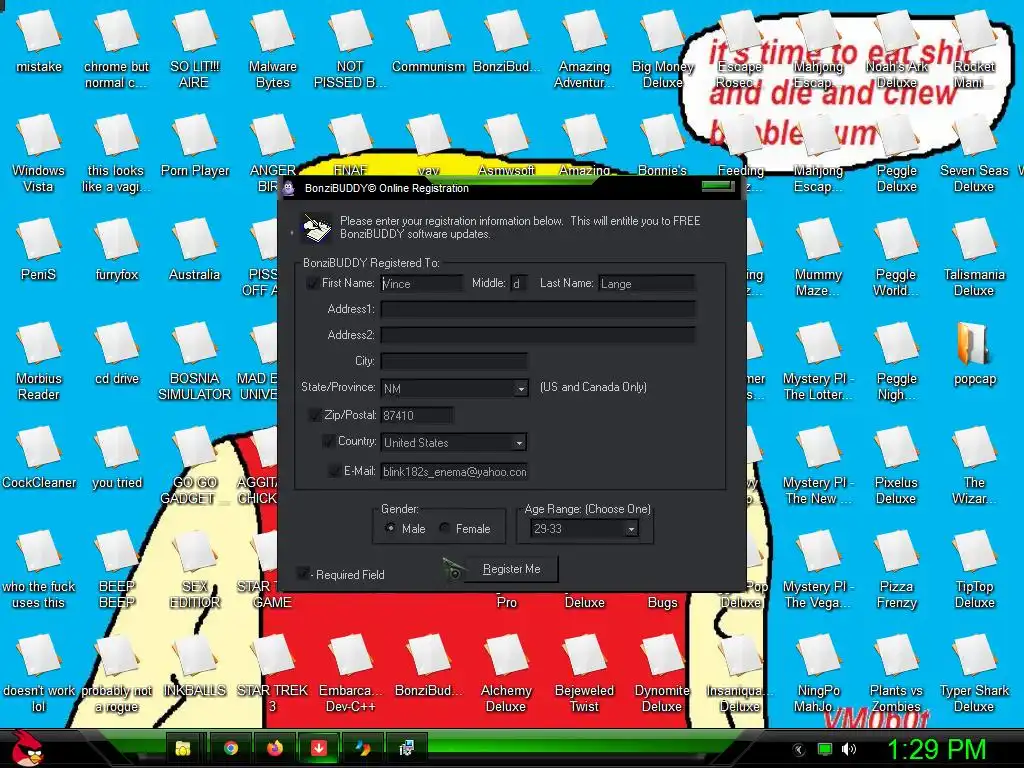The image size is (1024, 768).
Task: Click the taskbar clock showing 1:29 PM
Action: point(936,749)
